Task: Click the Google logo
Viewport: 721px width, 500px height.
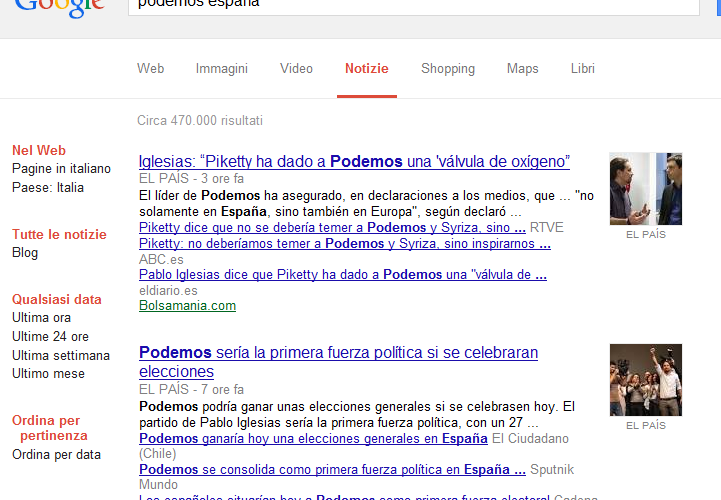Action: coord(60,7)
